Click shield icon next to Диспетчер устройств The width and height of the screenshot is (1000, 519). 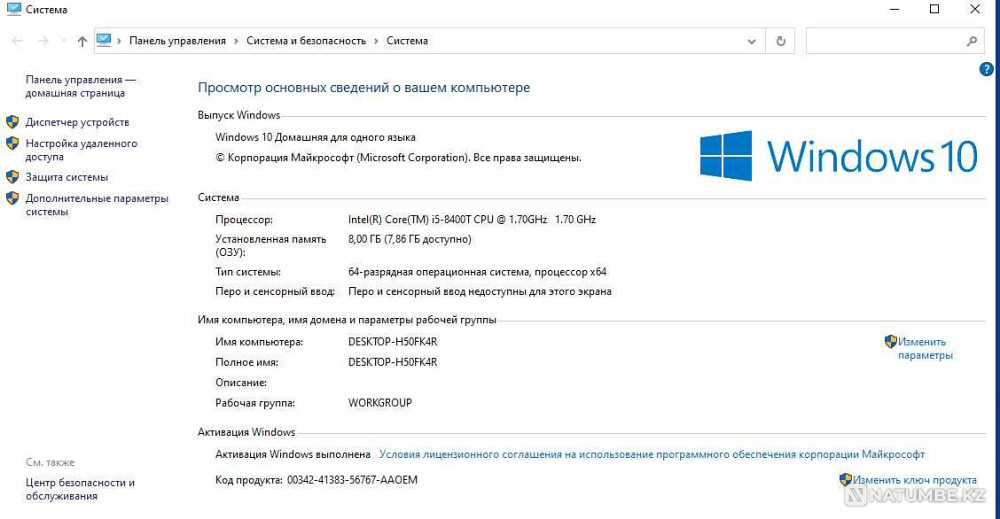tap(12, 122)
